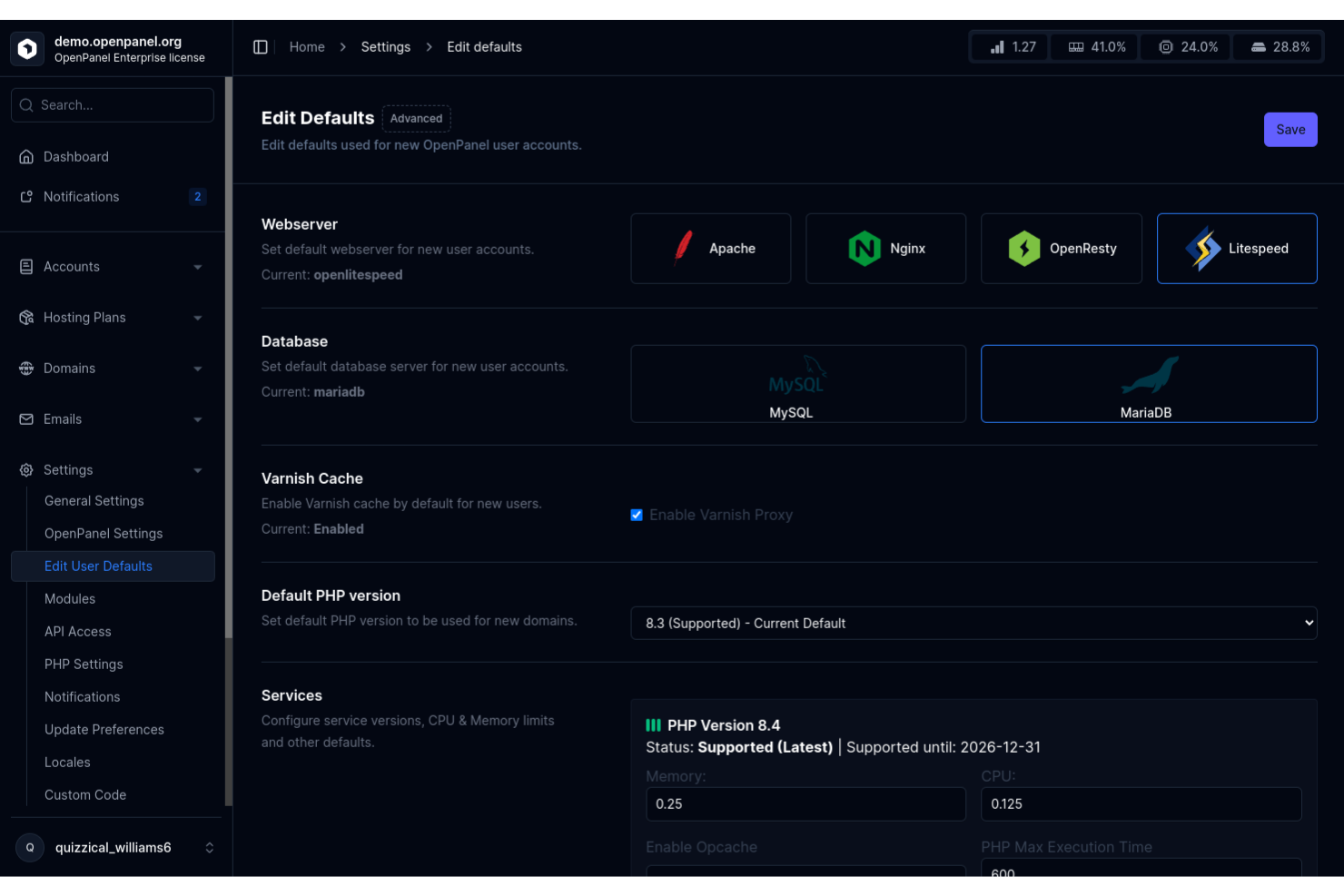Select OpenResty as default webserver
1344x896 pixels.
pos(1062,249)
